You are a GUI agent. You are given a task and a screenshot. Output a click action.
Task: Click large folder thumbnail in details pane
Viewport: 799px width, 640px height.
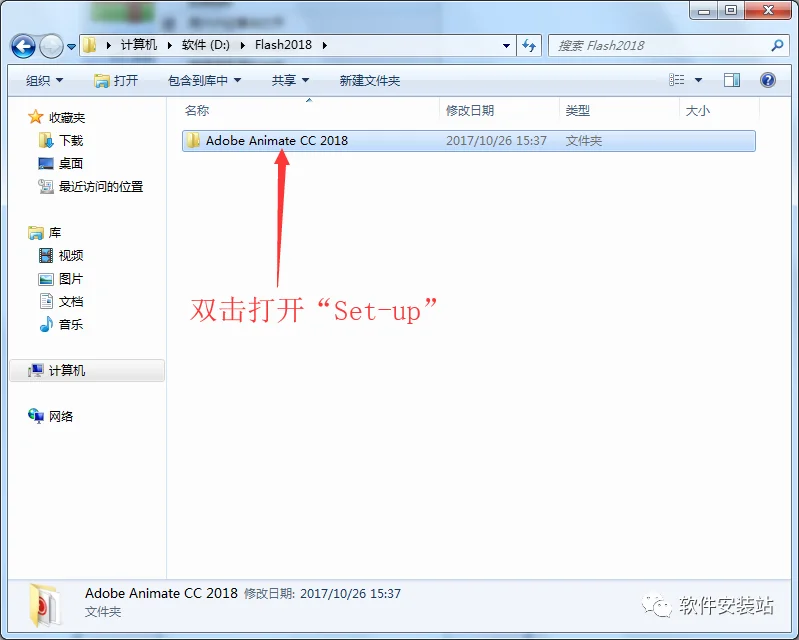pos(45,604)
